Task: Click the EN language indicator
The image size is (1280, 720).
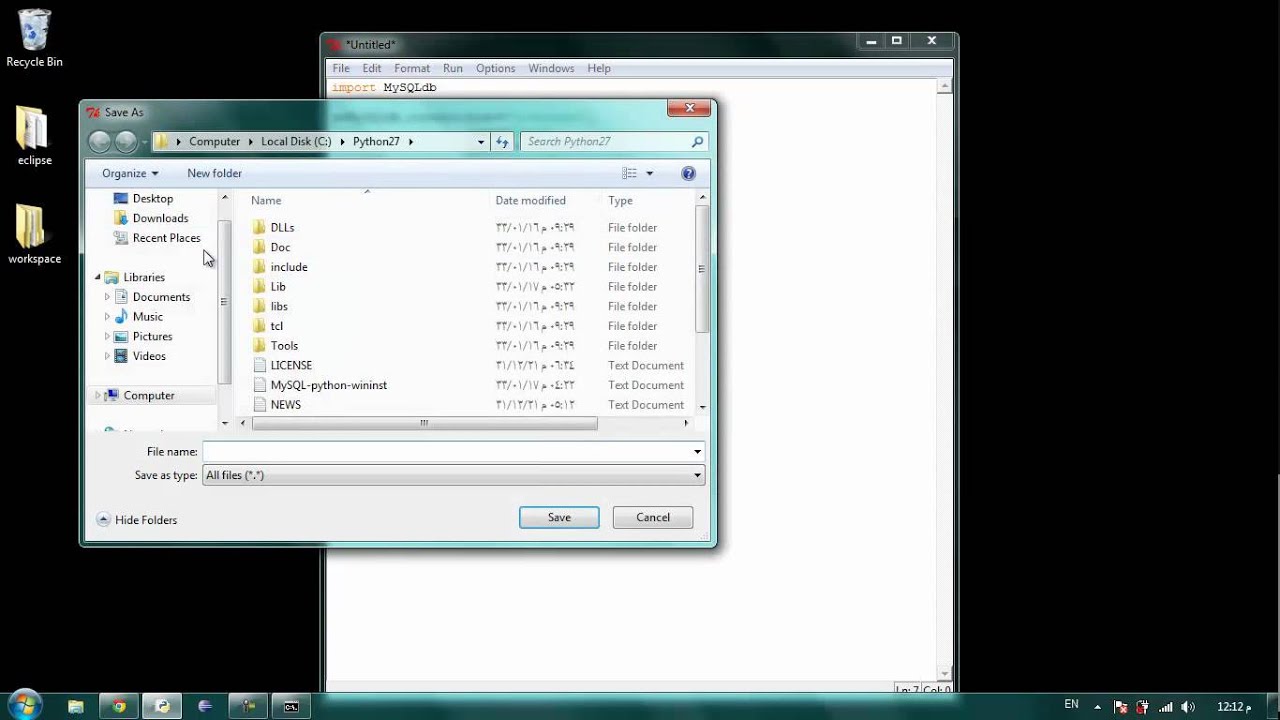Action: pos(1071,705)
